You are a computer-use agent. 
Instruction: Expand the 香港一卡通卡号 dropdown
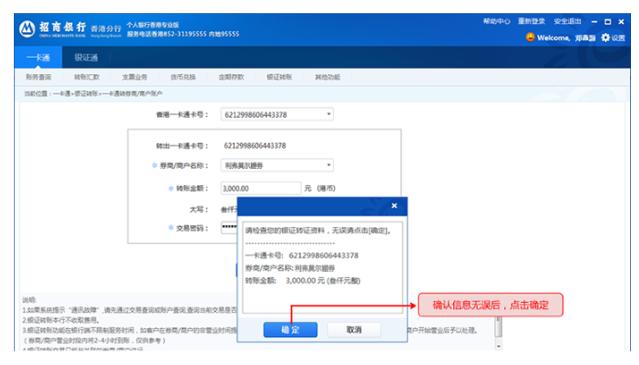(328, 114)
